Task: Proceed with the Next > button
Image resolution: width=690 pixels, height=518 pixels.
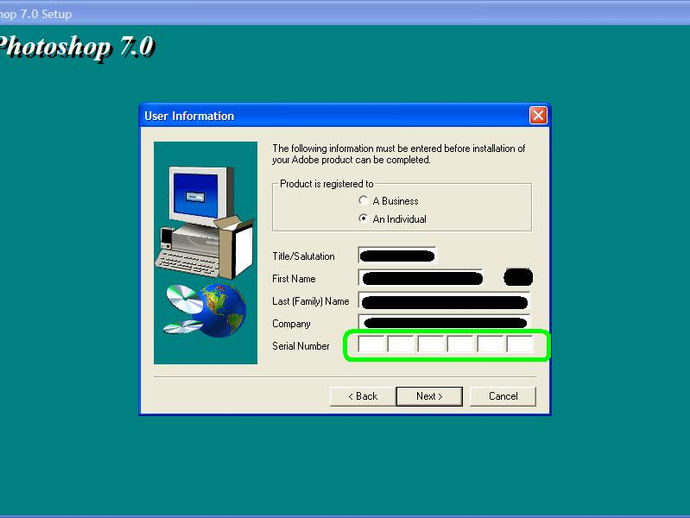Action: pos(429,397)
